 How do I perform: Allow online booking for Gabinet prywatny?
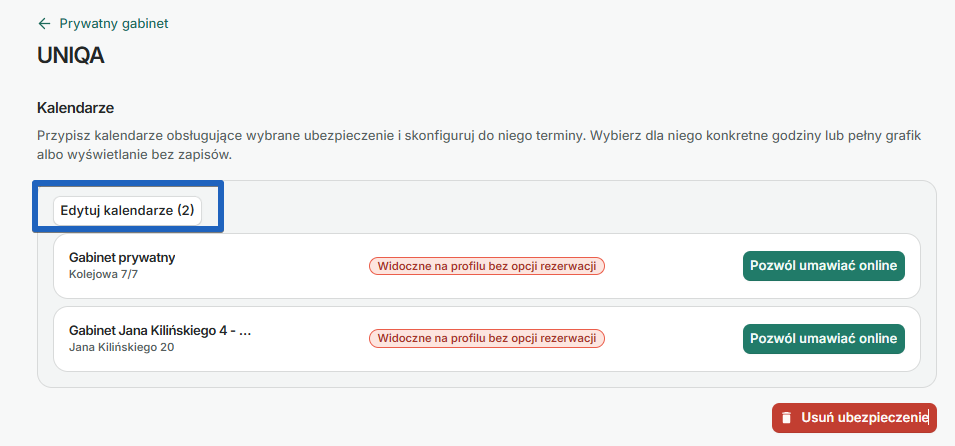point(823,266)
